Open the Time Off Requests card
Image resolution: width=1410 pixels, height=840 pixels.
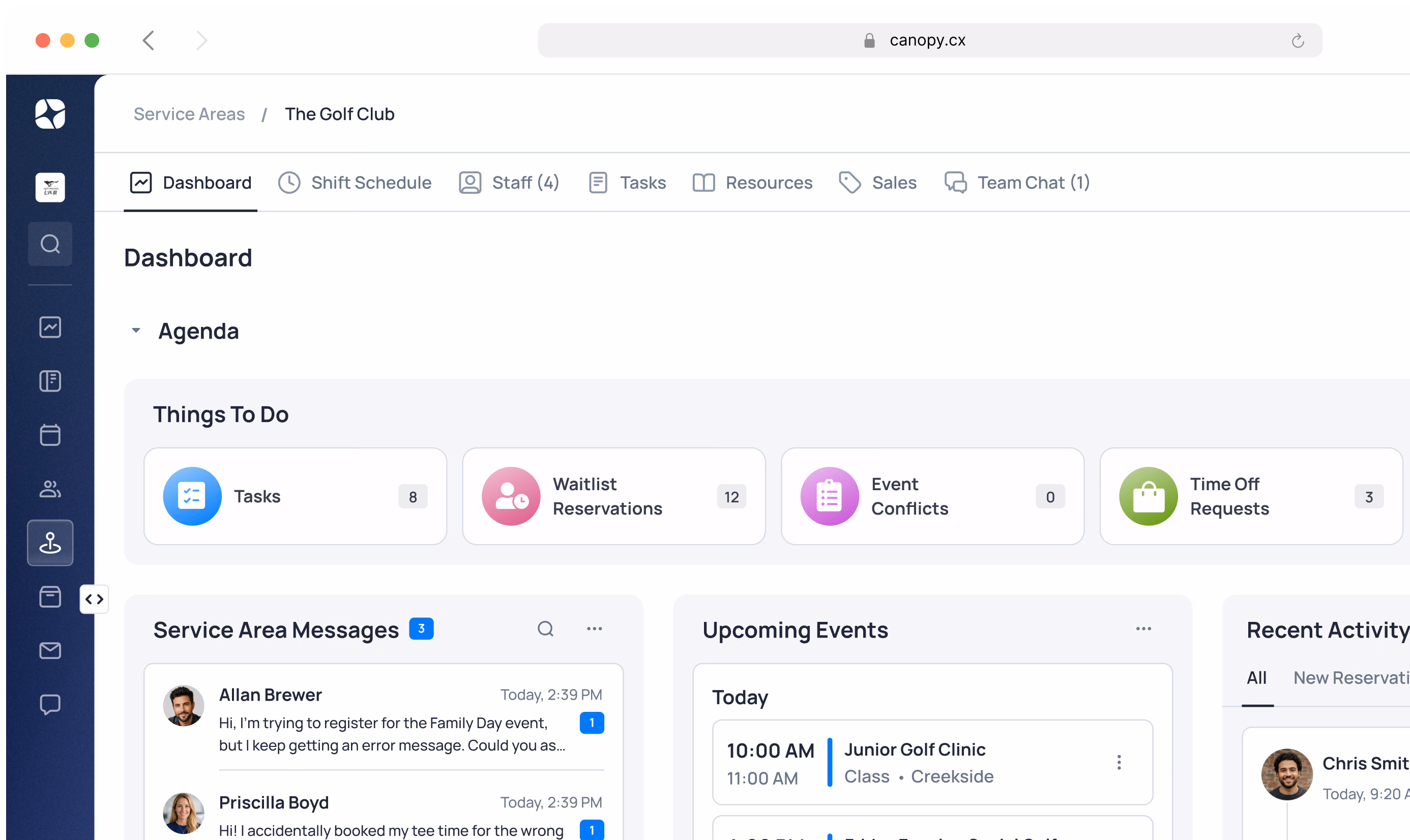pyautogui.click(x=1251, y=496)
